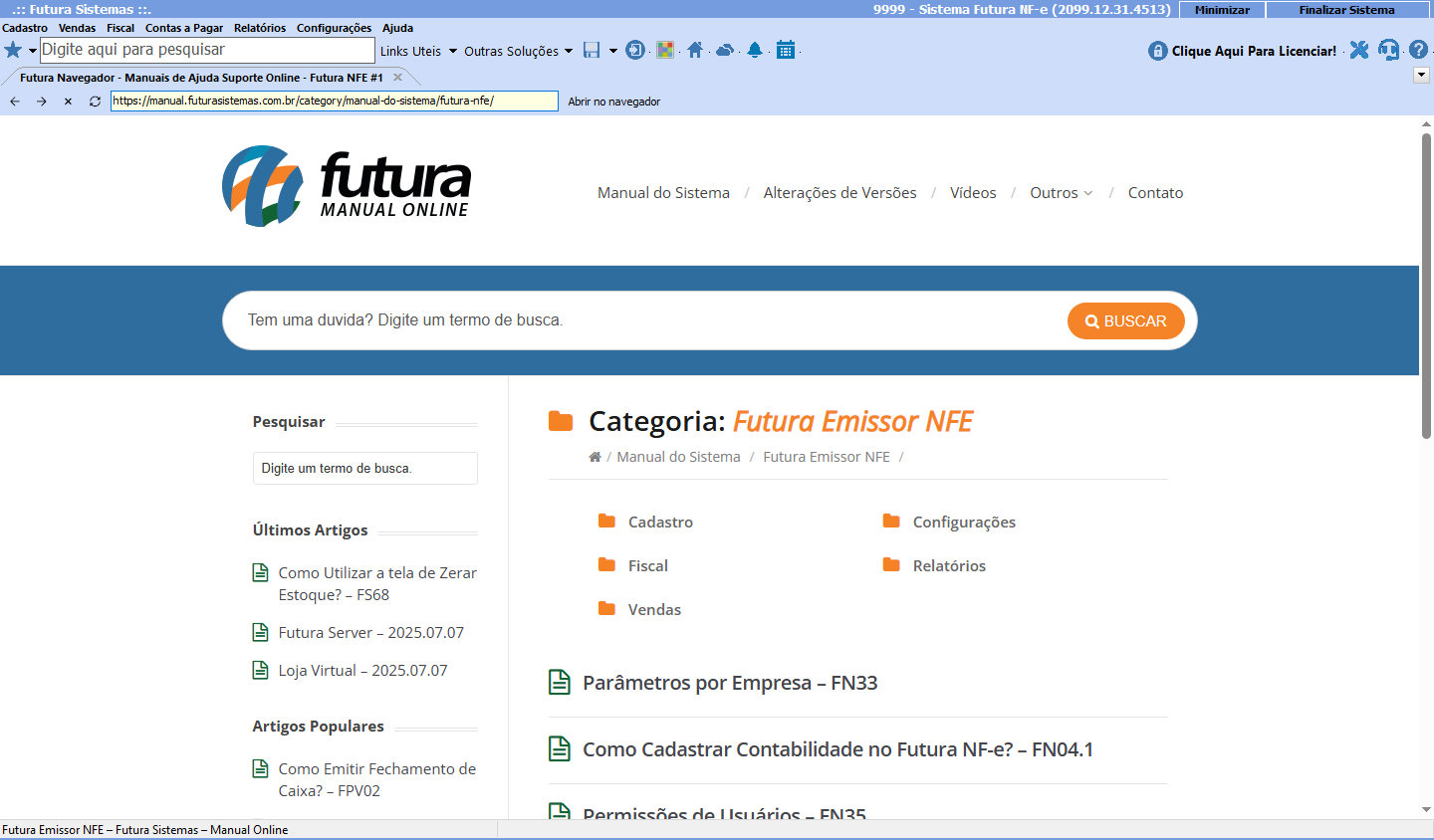Open the cloud icon in the toolbar
Image resolution: width=1434 pixels, height=840 pixels.
[725, 50]
